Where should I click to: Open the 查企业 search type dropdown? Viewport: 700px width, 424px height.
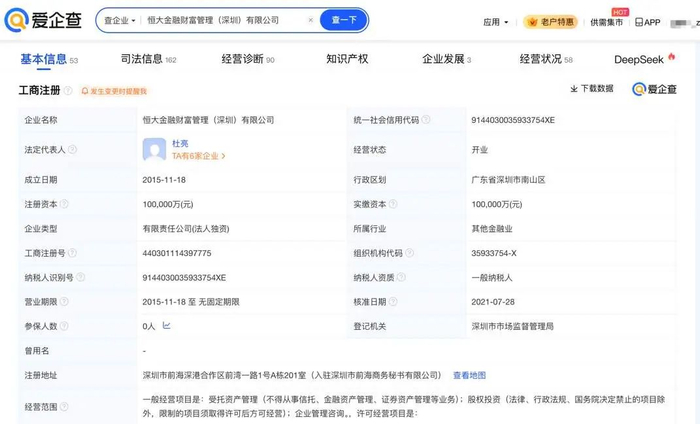(120, 21)
